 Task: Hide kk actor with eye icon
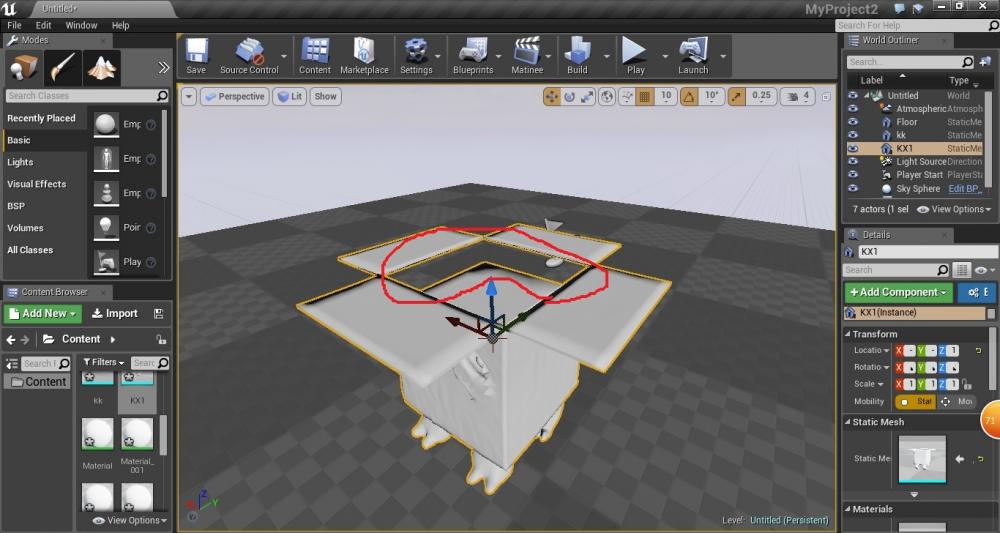coord(853,135)
